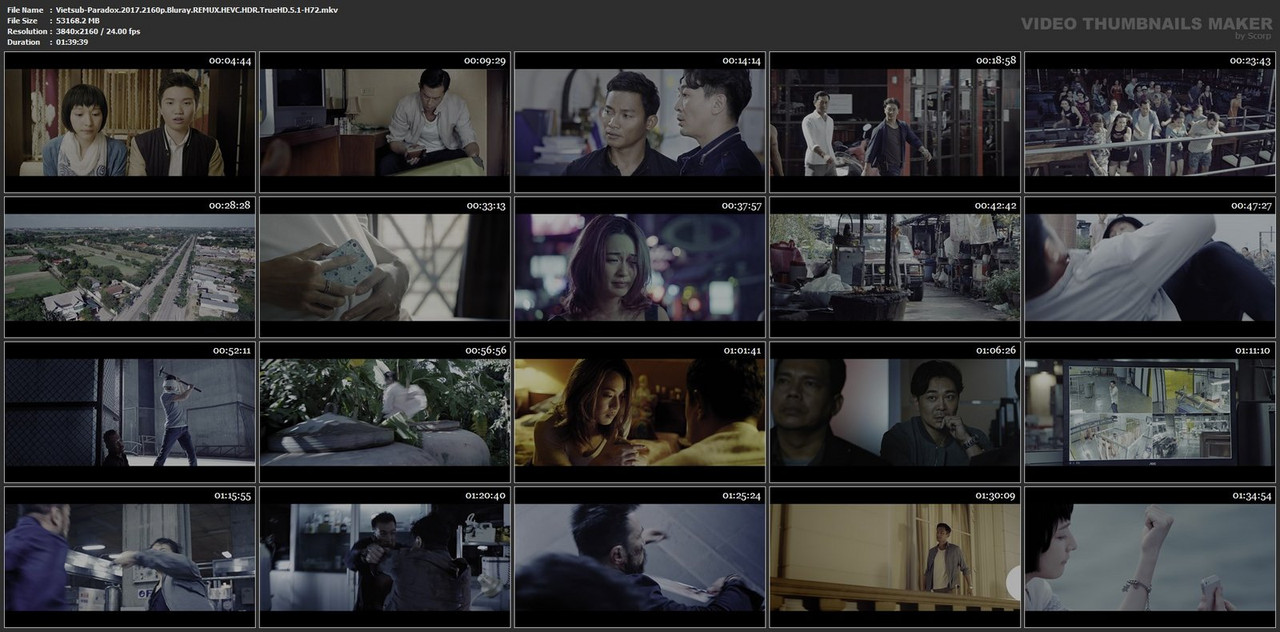Click the thumbnail timestamped 00:56:56
Image resolution: width=1280 pixels, height=632 pixels.
(385, 412)
